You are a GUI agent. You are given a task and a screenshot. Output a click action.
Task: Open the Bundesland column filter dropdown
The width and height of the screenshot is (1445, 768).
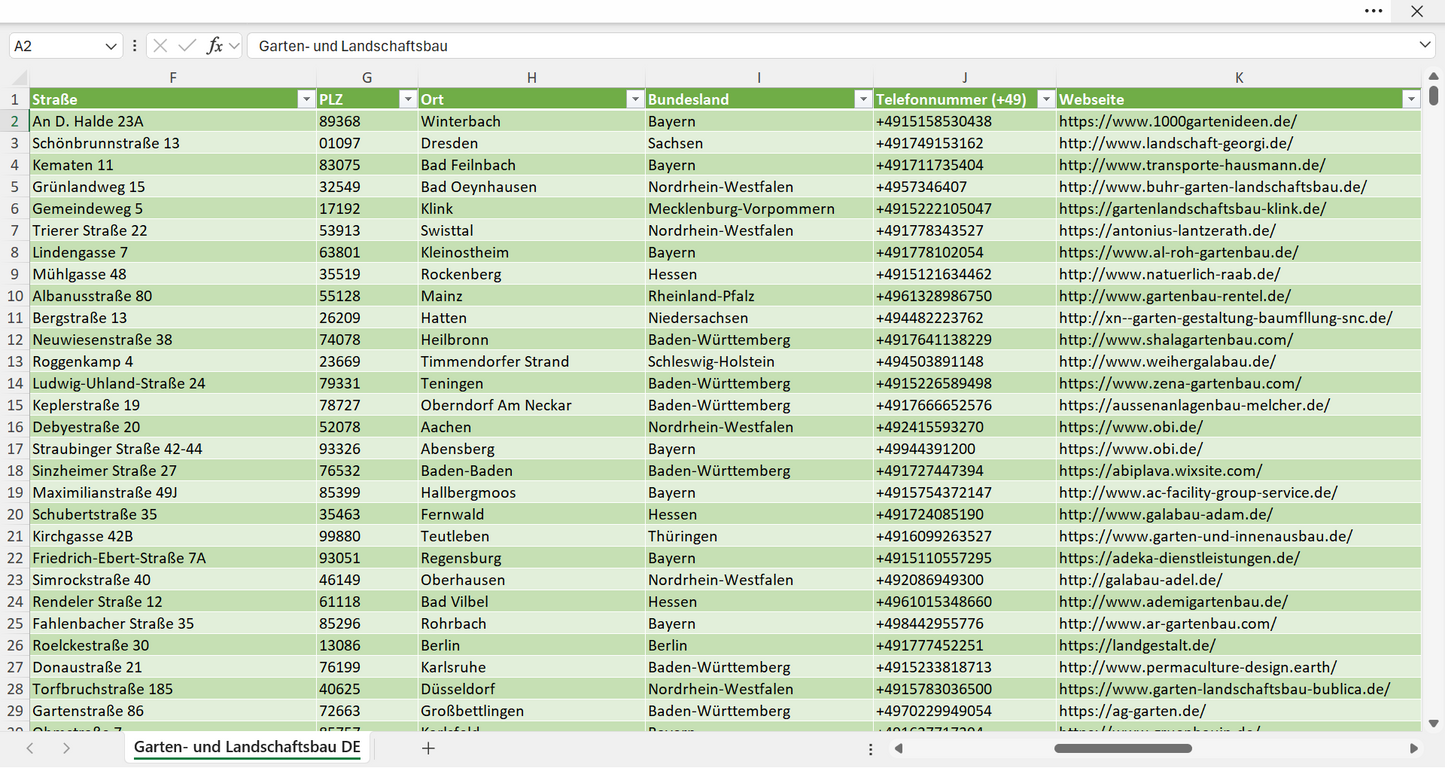863,99
